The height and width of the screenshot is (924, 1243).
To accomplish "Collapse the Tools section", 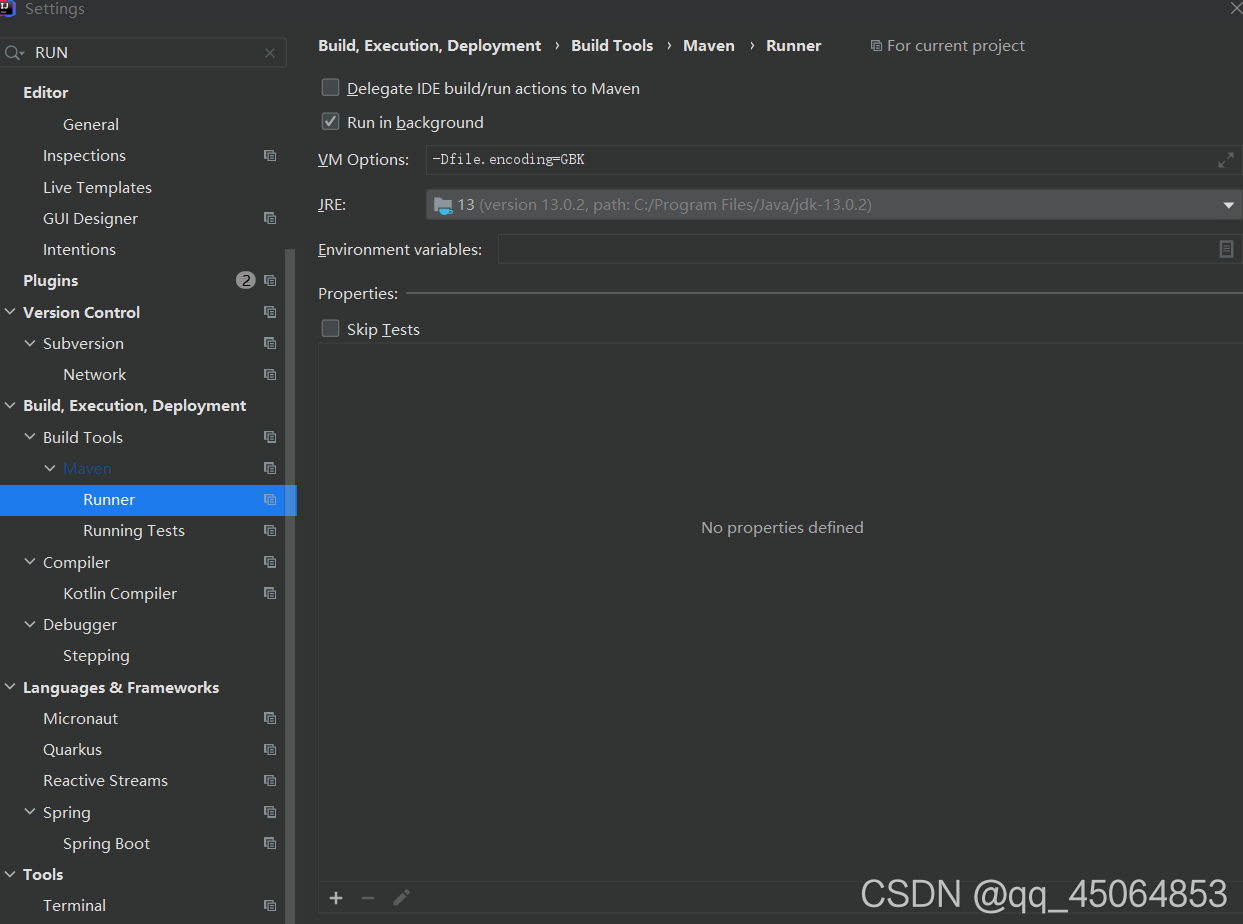I will (x=10, y=874).
